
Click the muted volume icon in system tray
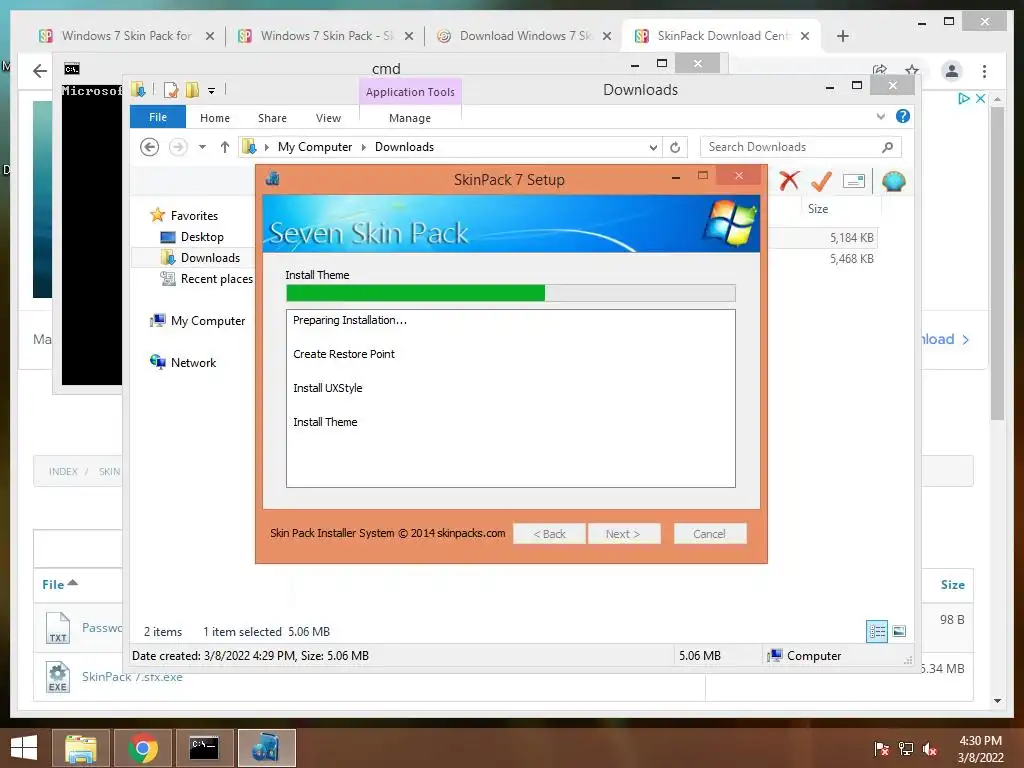coord(930,749)
